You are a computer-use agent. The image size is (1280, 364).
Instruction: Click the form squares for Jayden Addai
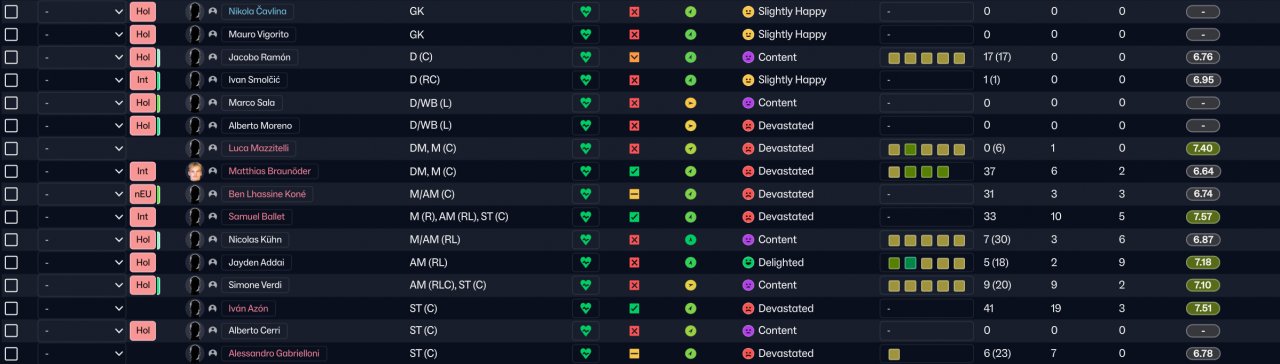[926, 263]
